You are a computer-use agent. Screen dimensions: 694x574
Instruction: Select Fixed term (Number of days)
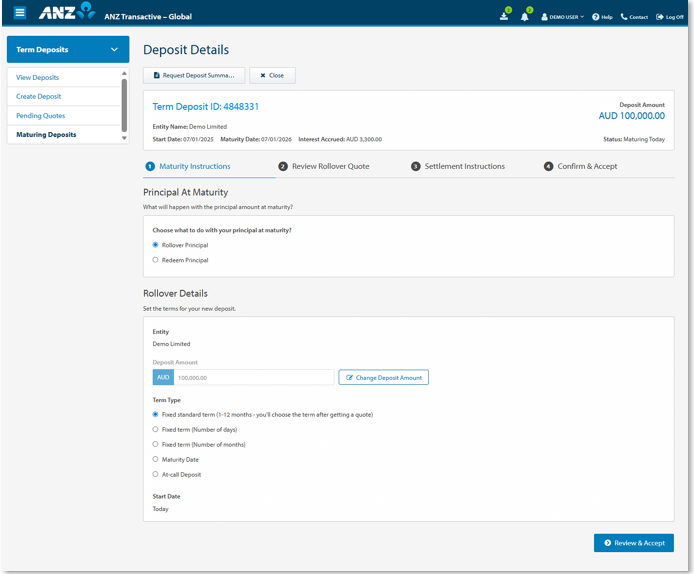click(x=155, y=429)
